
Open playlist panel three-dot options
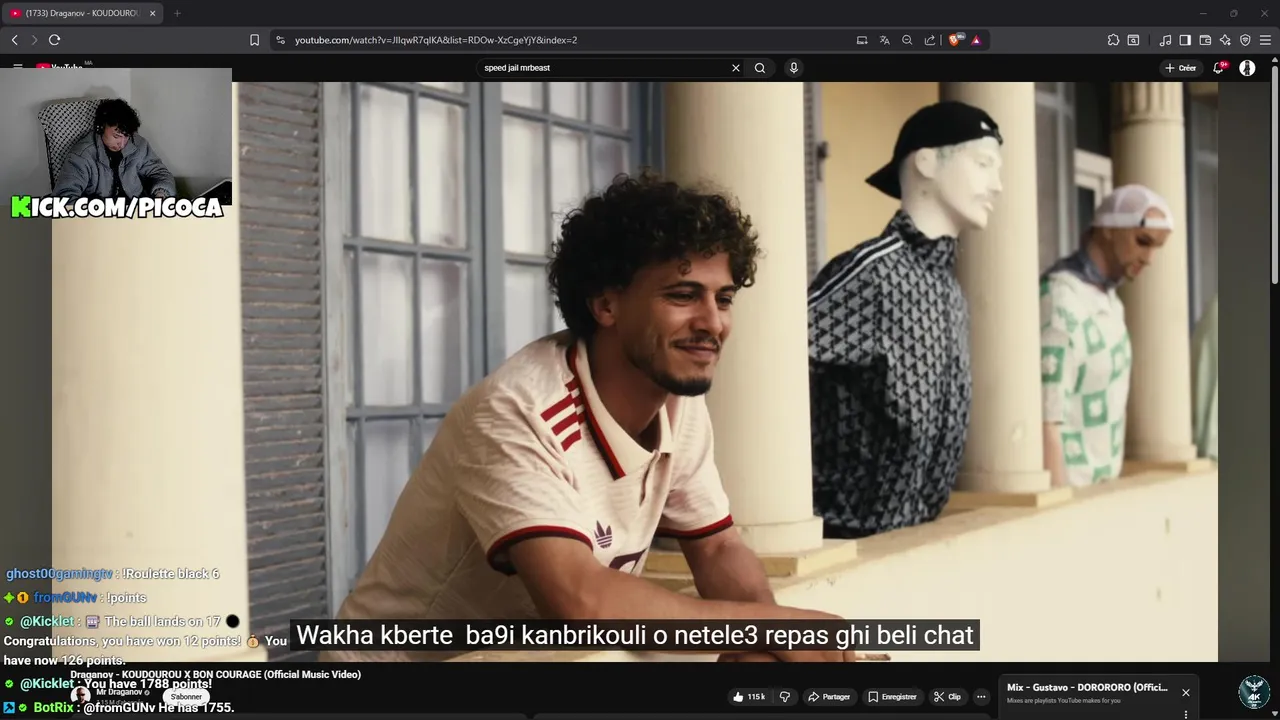[1186, 714]
